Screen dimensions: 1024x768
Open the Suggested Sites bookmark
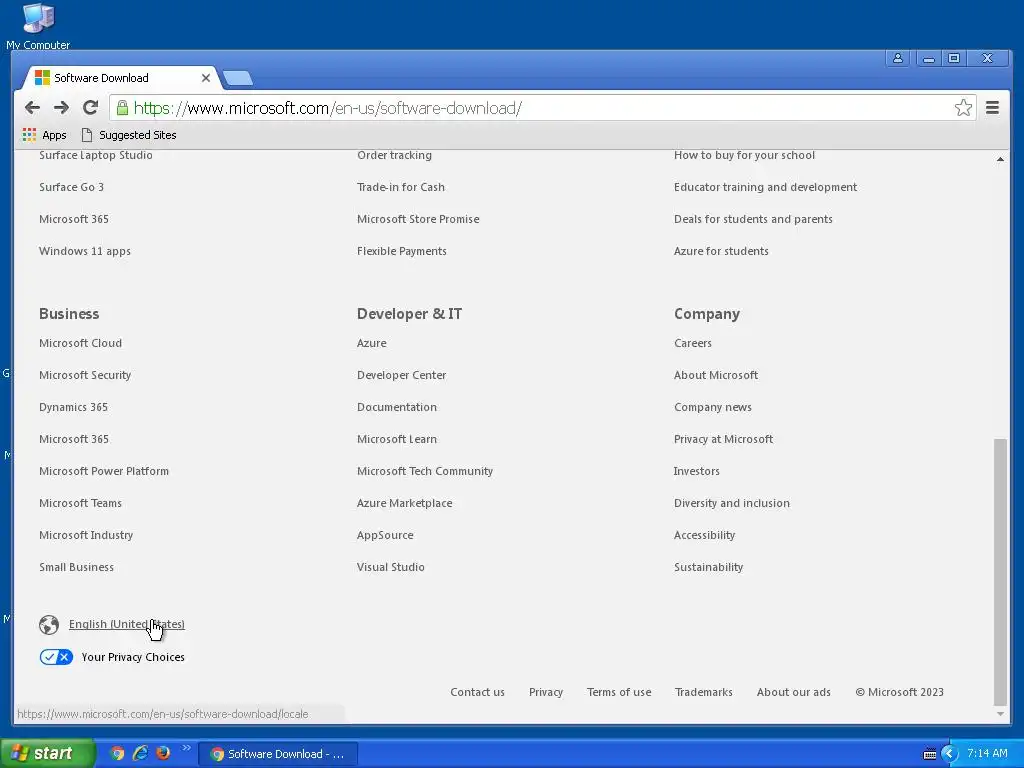pos(129,135)
